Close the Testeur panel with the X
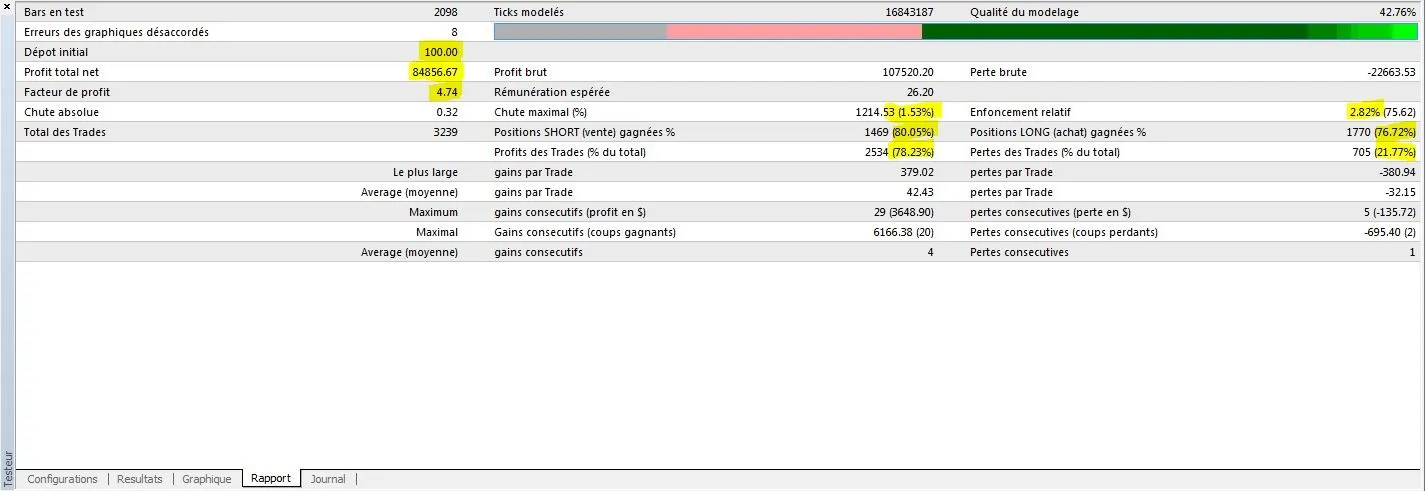The image size is (1425, 491). [8, 8]
